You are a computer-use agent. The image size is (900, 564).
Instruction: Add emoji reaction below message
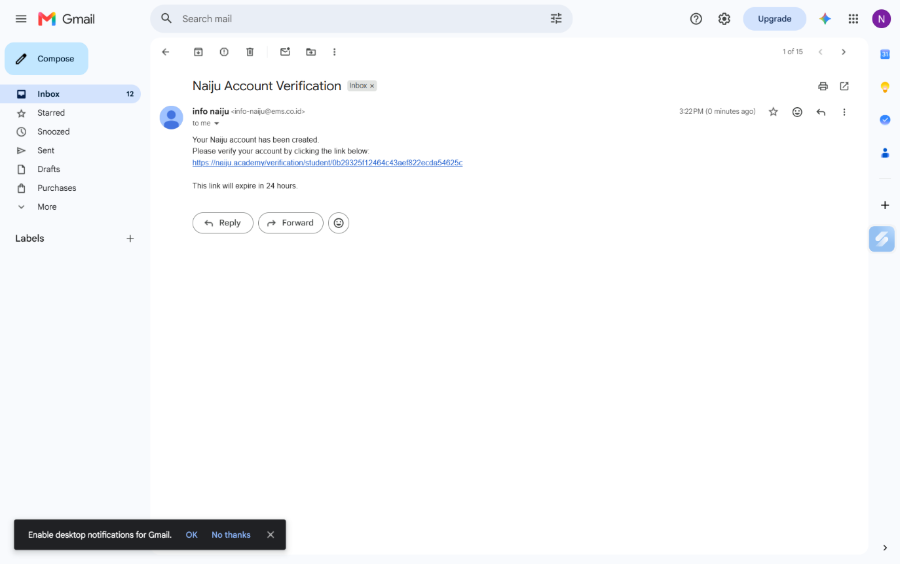point(339,223)
